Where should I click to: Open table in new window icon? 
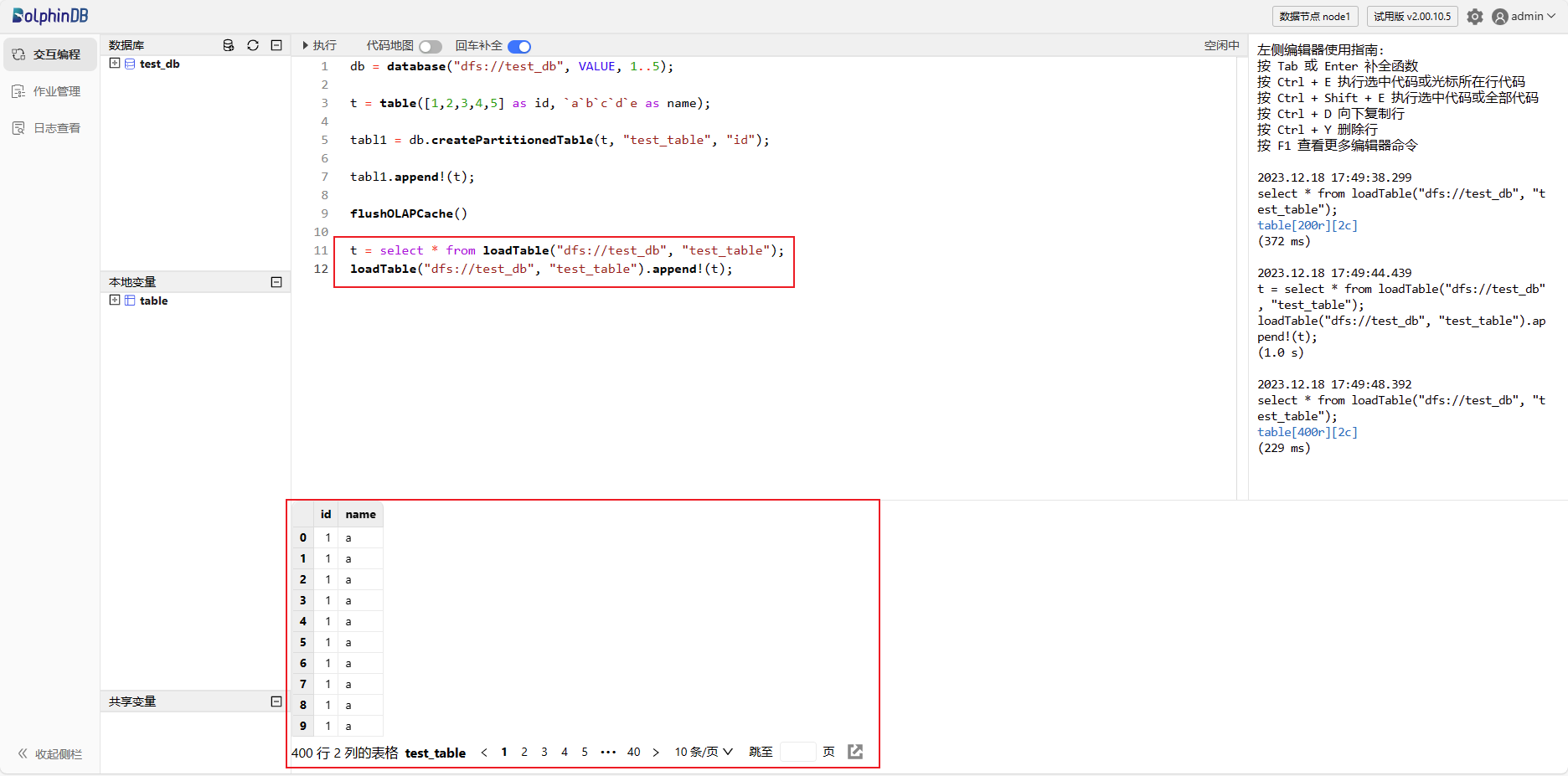[x=855, y=752]
